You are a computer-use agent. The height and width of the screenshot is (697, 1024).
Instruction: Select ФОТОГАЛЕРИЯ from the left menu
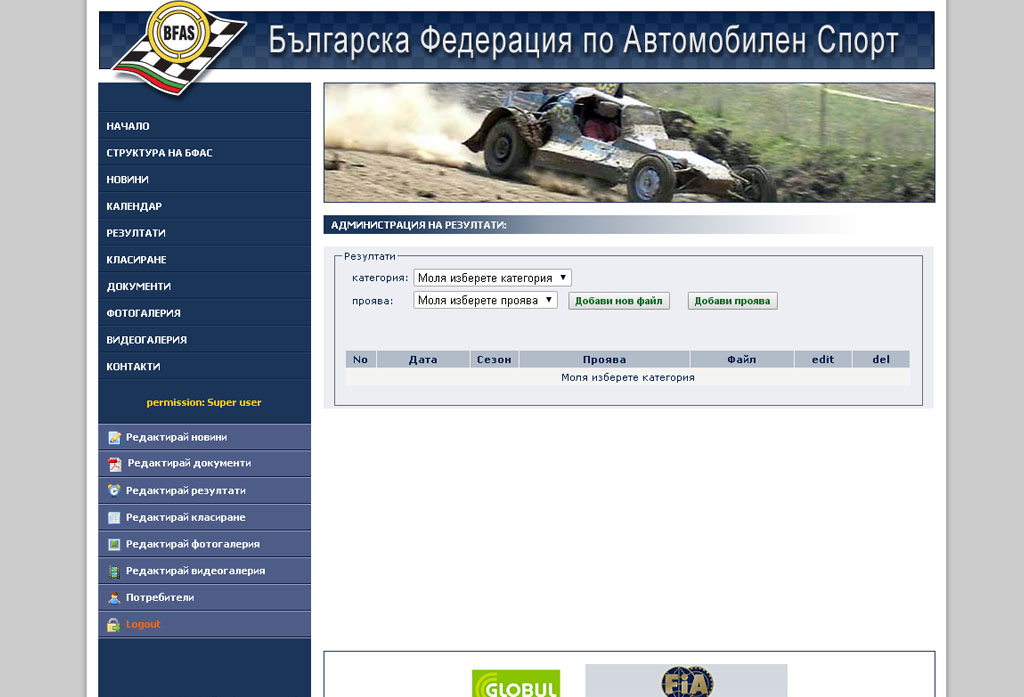143,313
